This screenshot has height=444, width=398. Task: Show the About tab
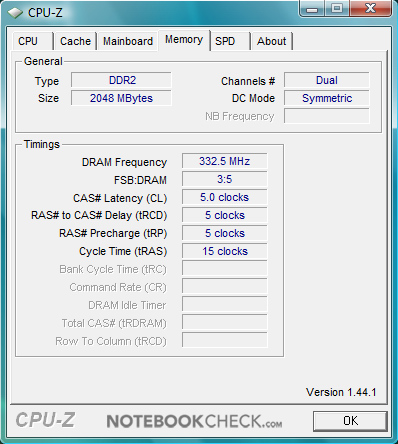point(272,41)
